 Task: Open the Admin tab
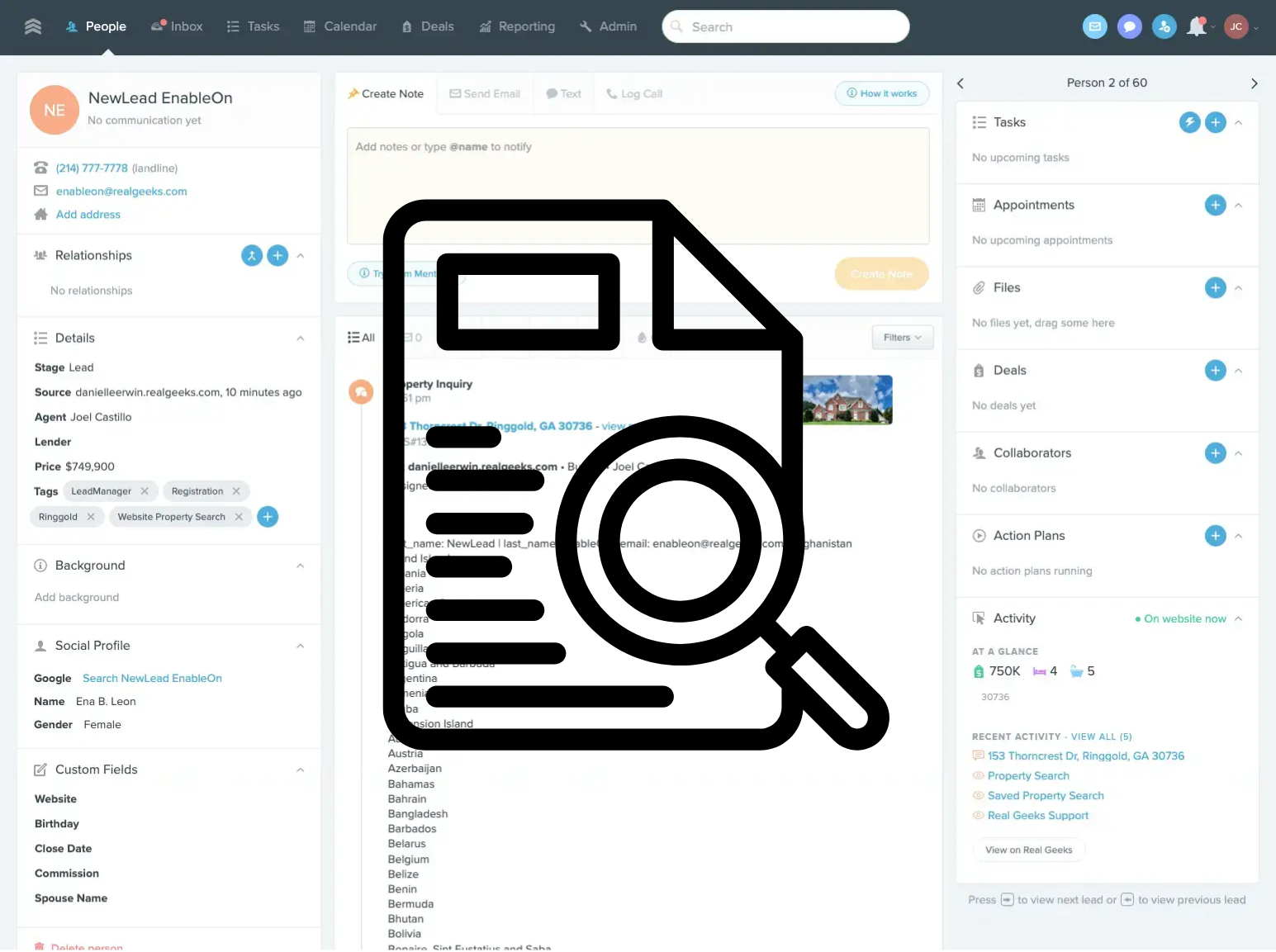pos(608,26)
